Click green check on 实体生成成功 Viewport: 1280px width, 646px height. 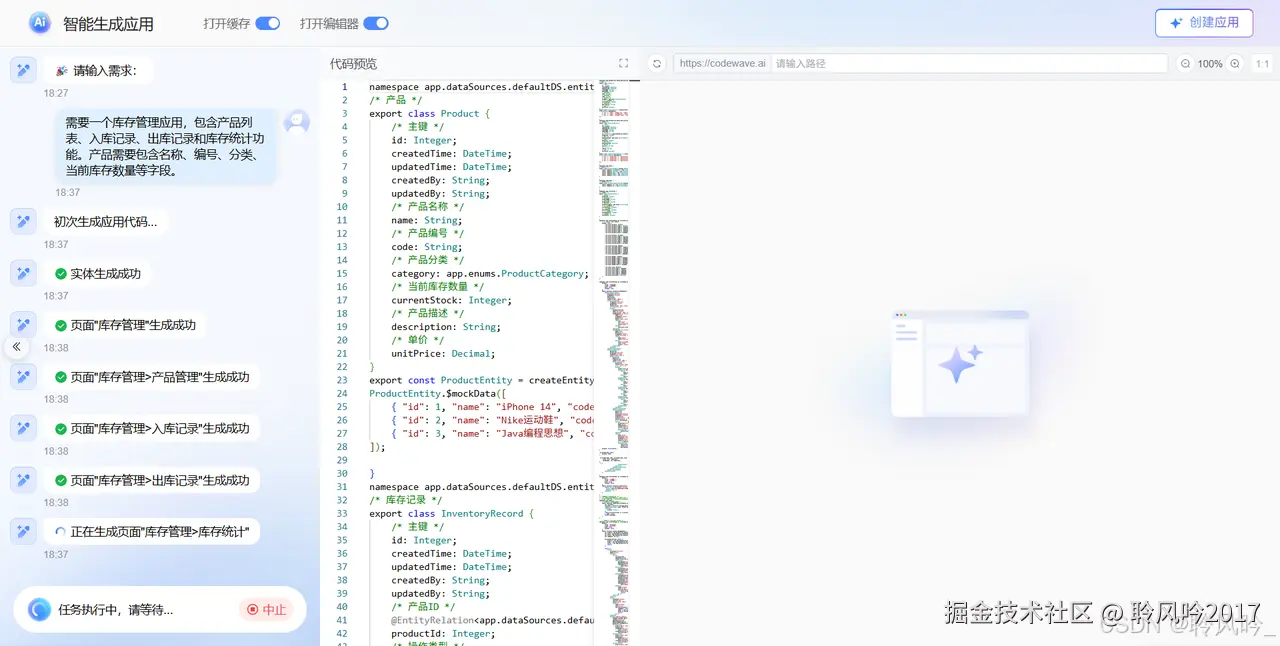coord(61,274)
